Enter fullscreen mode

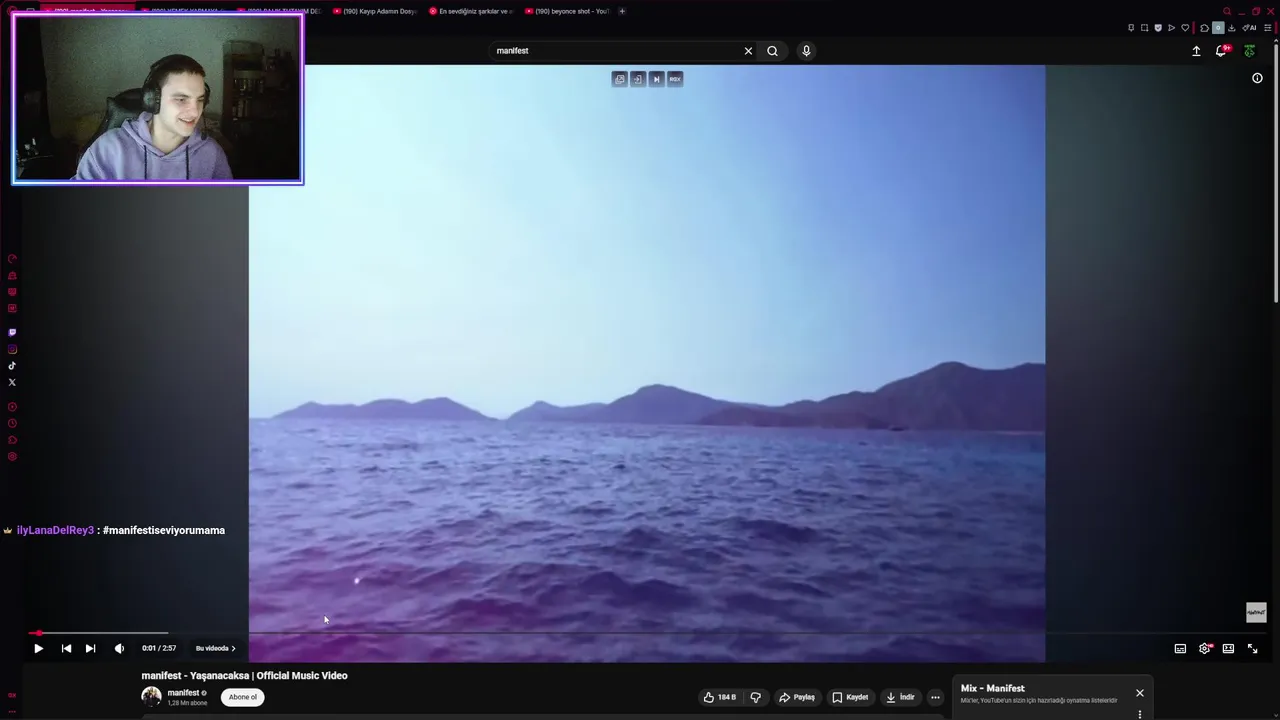coord(1252,648)
